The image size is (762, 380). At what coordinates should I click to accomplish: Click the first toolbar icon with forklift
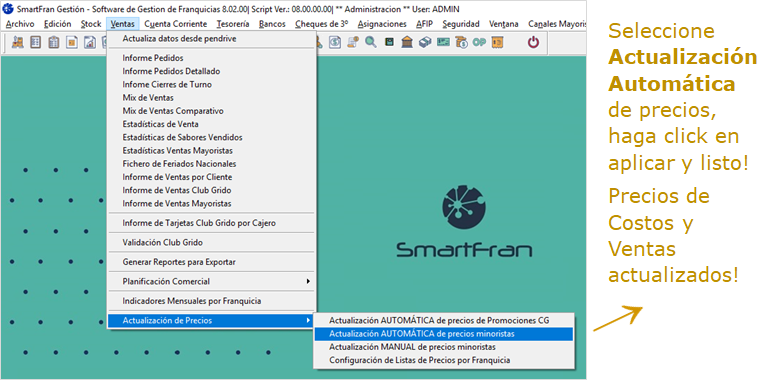click(18, 42)
